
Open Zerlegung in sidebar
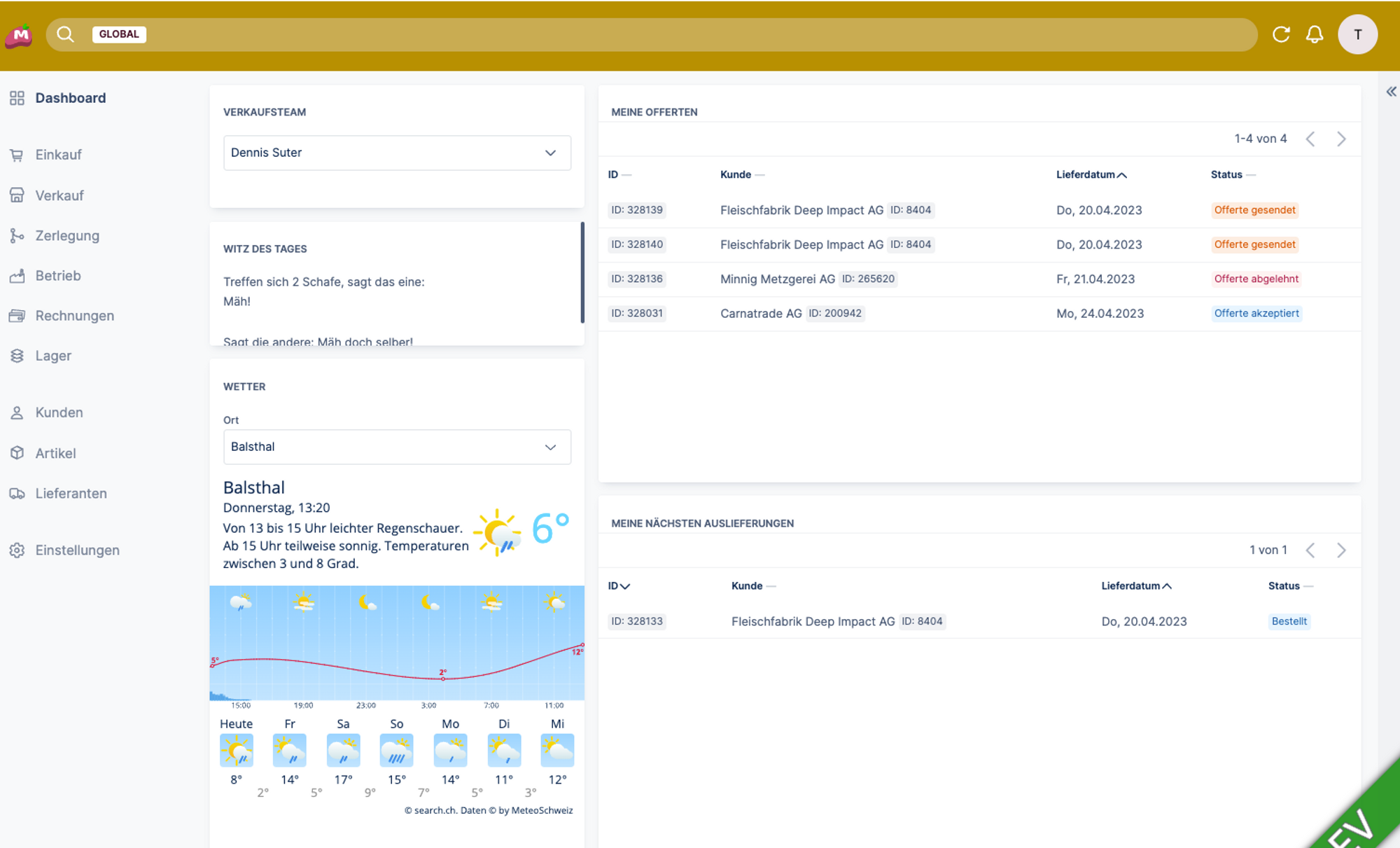coord(67,235)
